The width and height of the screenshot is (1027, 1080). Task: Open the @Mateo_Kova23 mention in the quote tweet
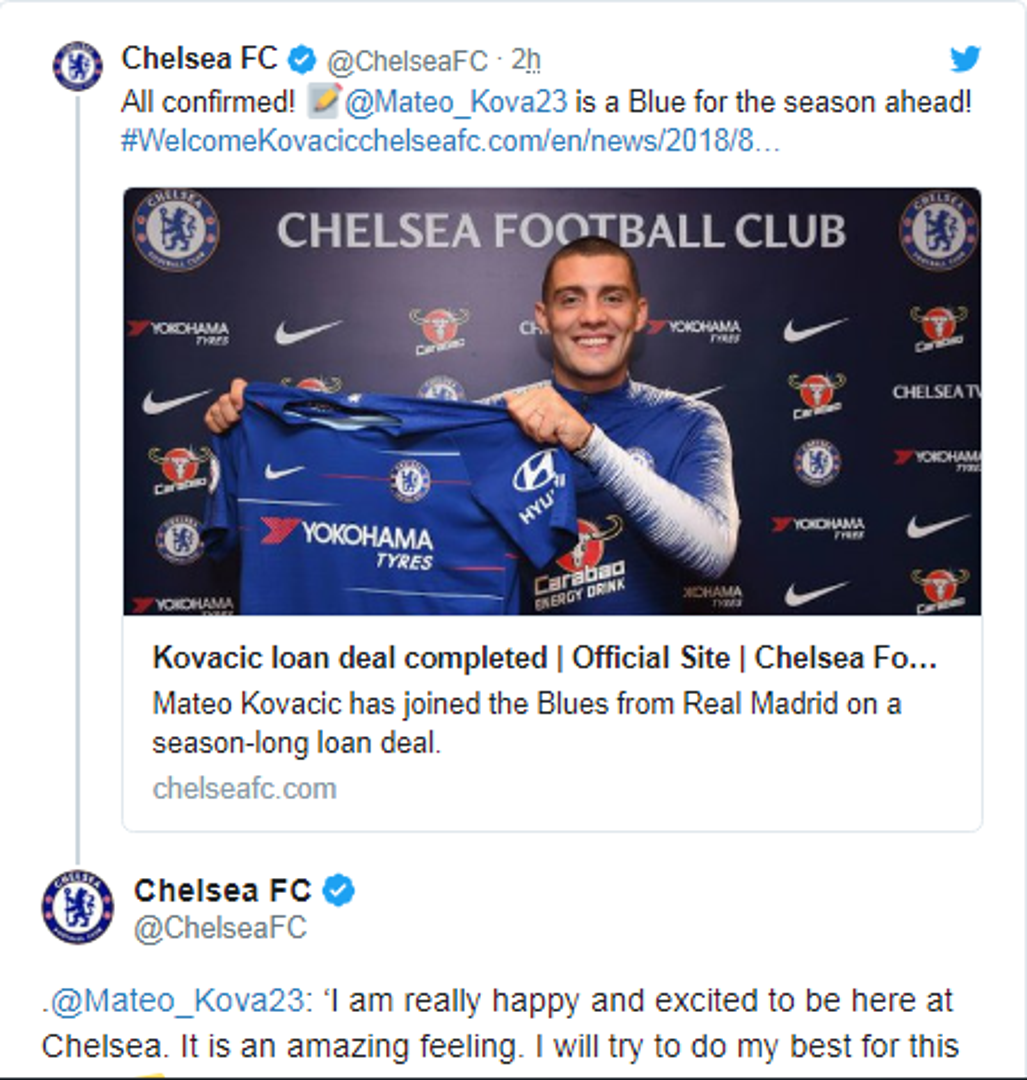point(175,1000)
